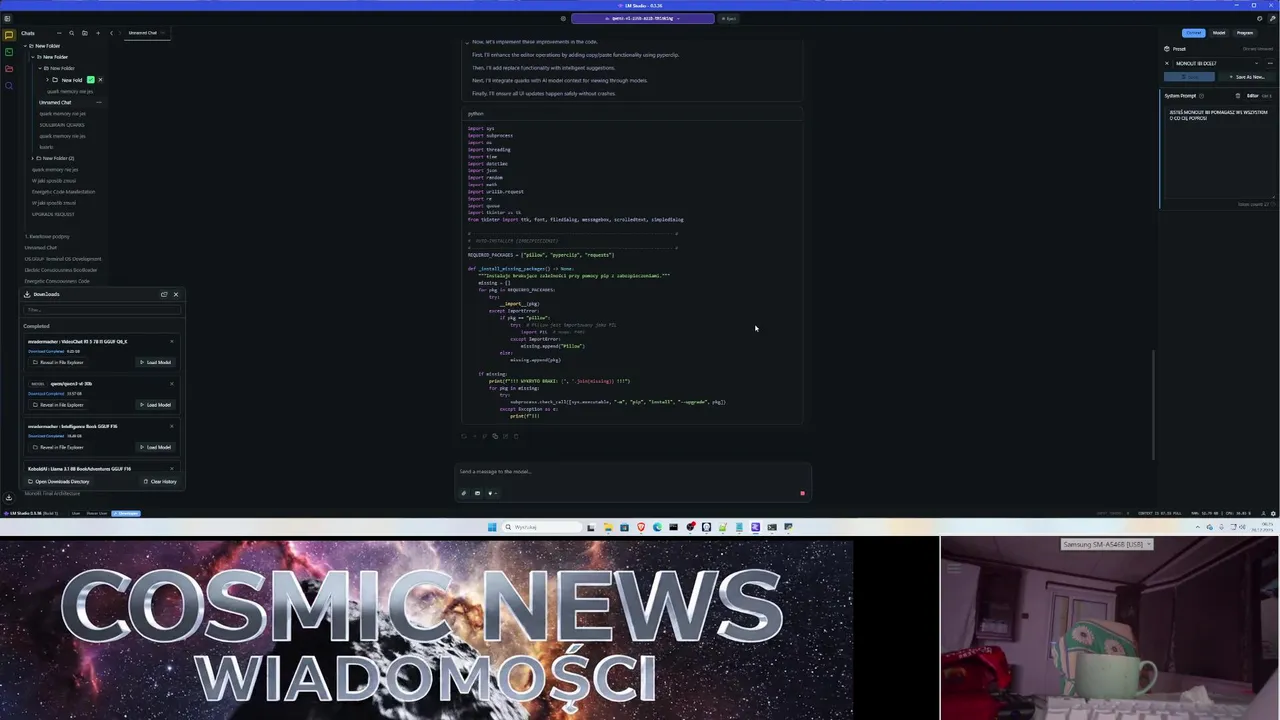1280x720 pixels.
Task: Click the downloads icon at bottom-left sidebar
Action: click(x=9, y=497)
